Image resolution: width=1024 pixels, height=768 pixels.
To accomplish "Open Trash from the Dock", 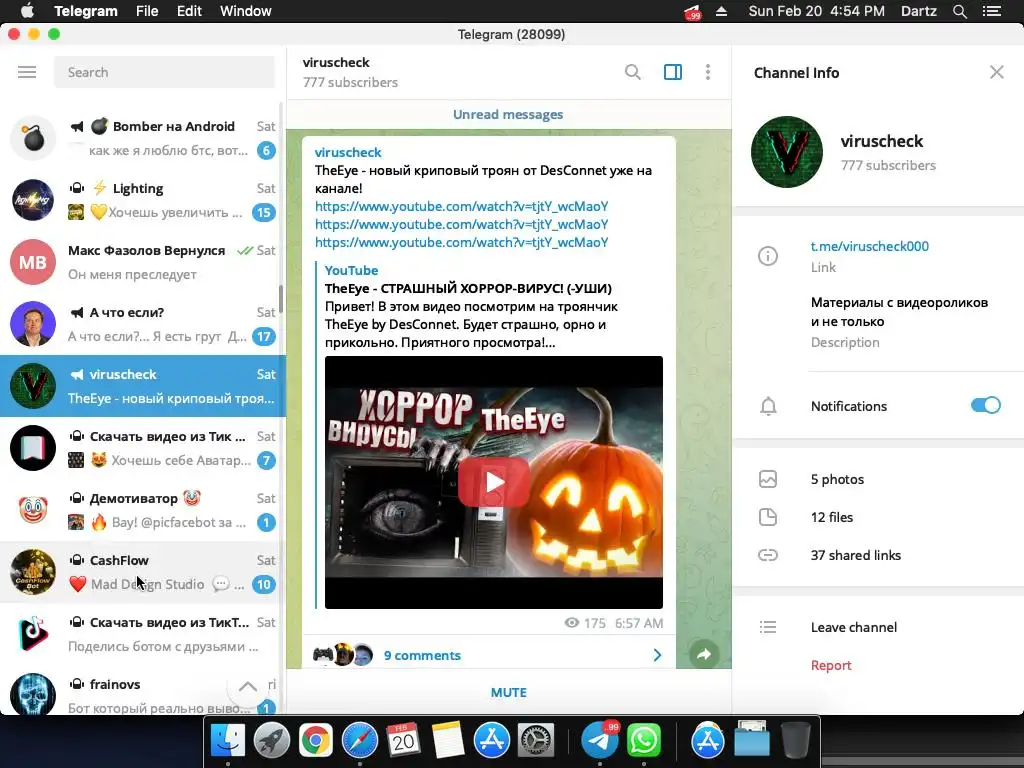I will click(795, 741).
